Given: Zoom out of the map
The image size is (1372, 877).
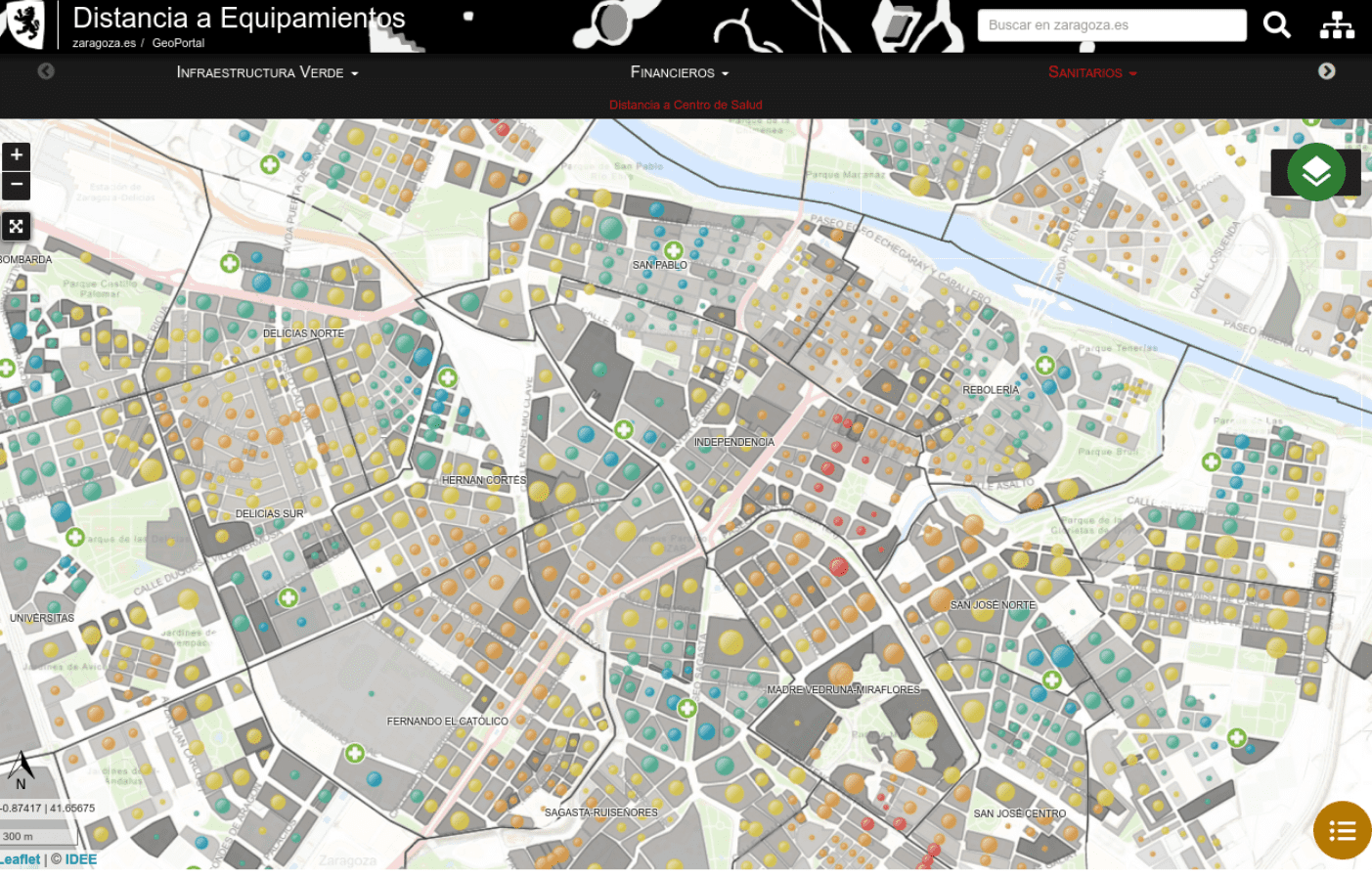Looking at the screenshot, I should click(17, 185).
